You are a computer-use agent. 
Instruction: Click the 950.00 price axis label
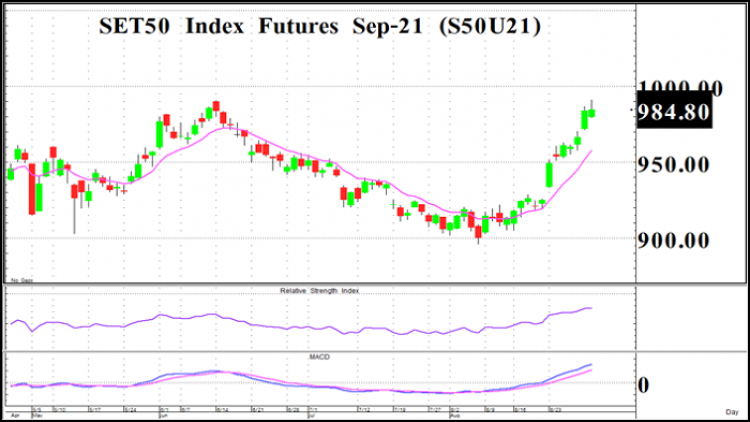pos(673,165)
